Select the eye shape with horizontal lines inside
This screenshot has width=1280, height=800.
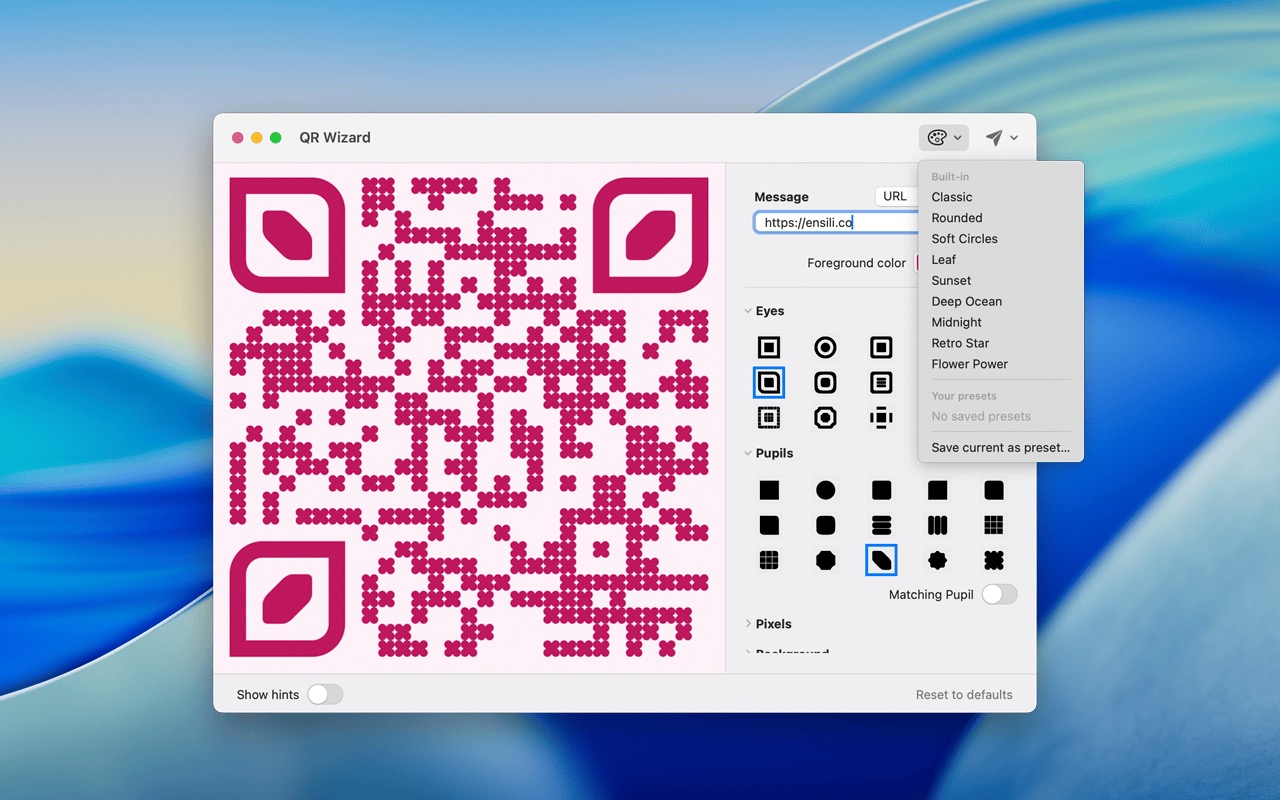(x=881, y=382)
